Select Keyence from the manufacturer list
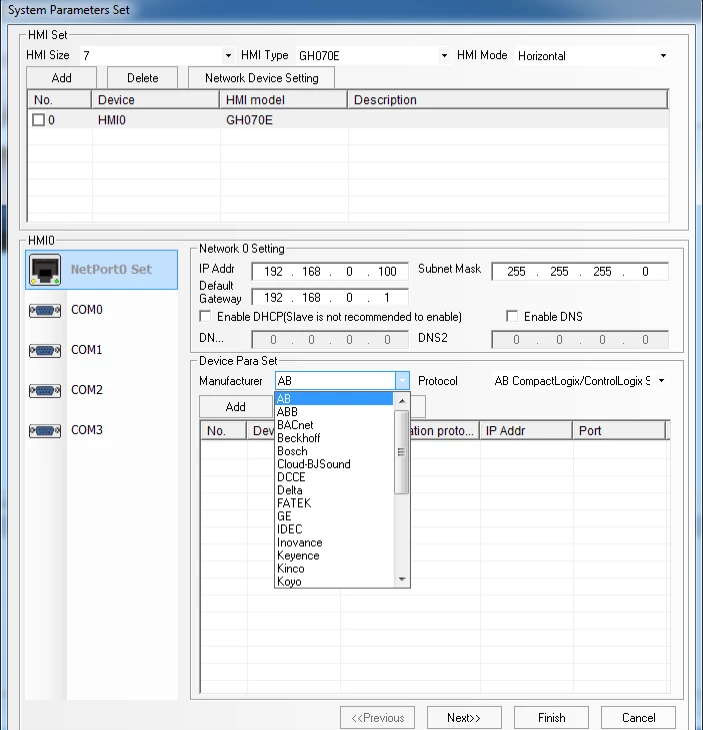Viewport: 703px width, 730px height. pyautogui.click(x=298, y=555)
